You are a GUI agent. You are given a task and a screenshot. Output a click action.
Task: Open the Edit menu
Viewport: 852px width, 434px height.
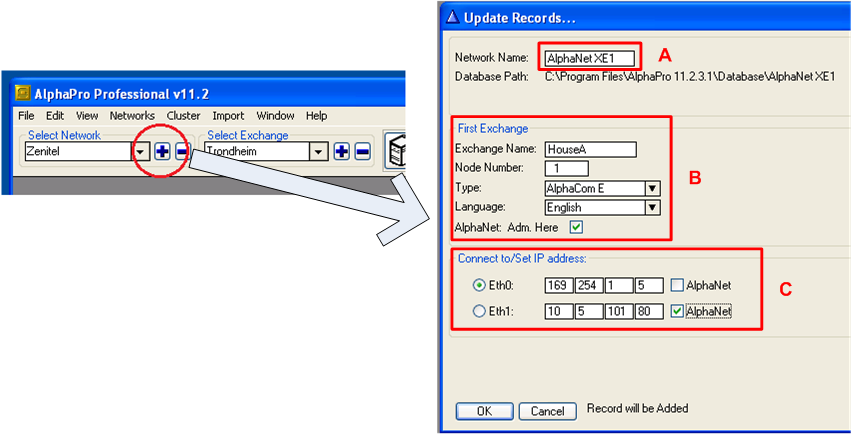coord(55,116)
